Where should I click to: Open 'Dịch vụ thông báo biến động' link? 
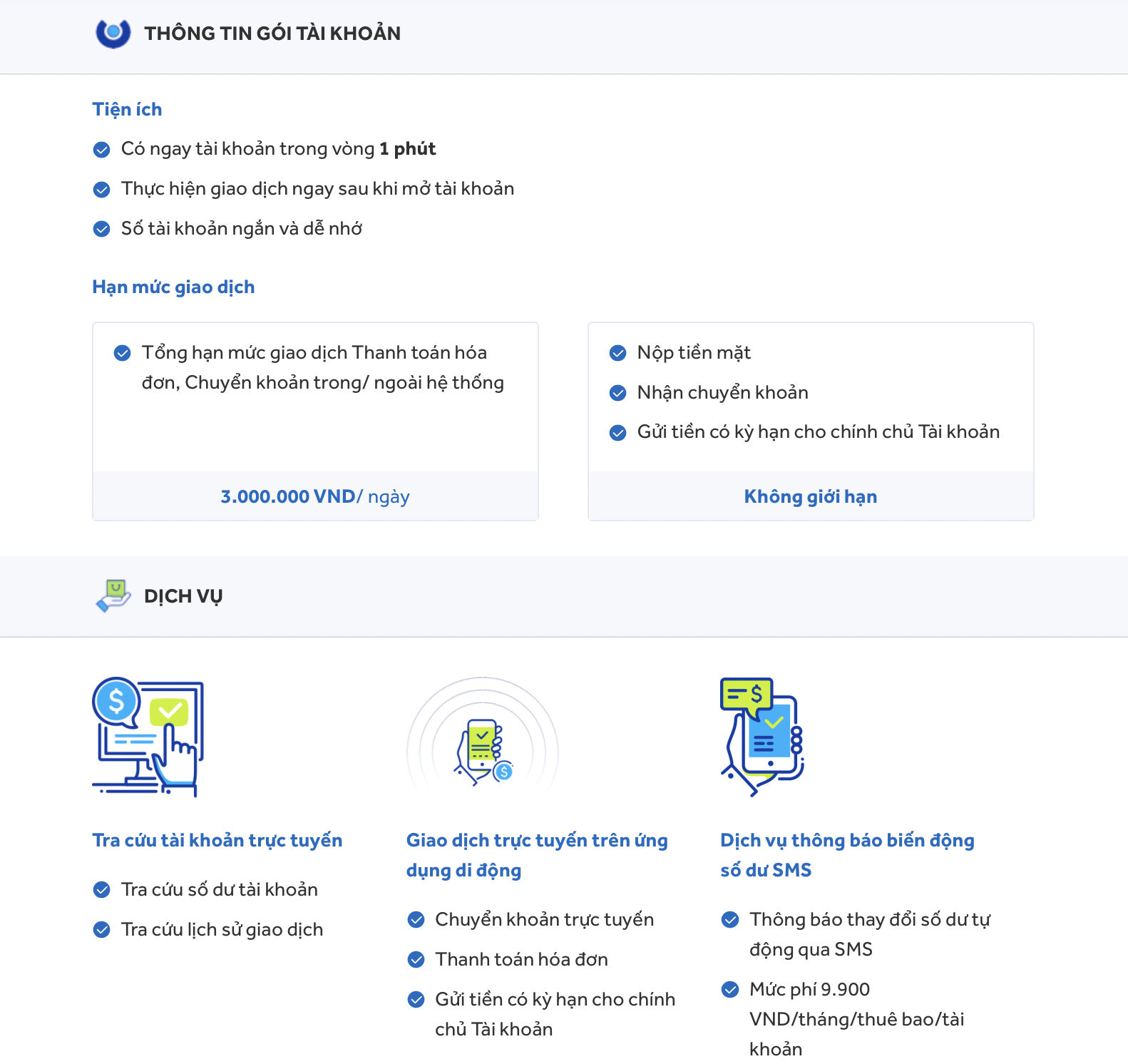pos(847,855)
